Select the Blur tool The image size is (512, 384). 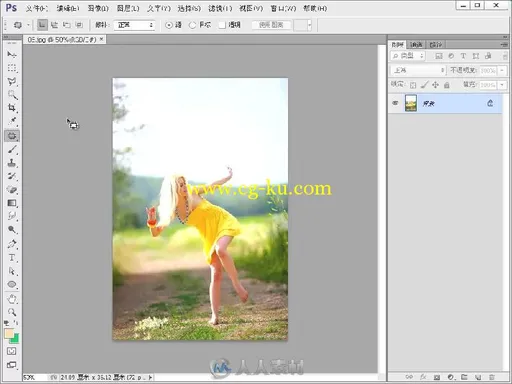coord(12,216)
